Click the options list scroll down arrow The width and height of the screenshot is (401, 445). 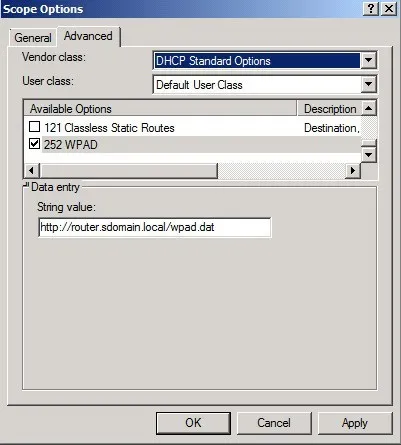(x=369, y=154)
